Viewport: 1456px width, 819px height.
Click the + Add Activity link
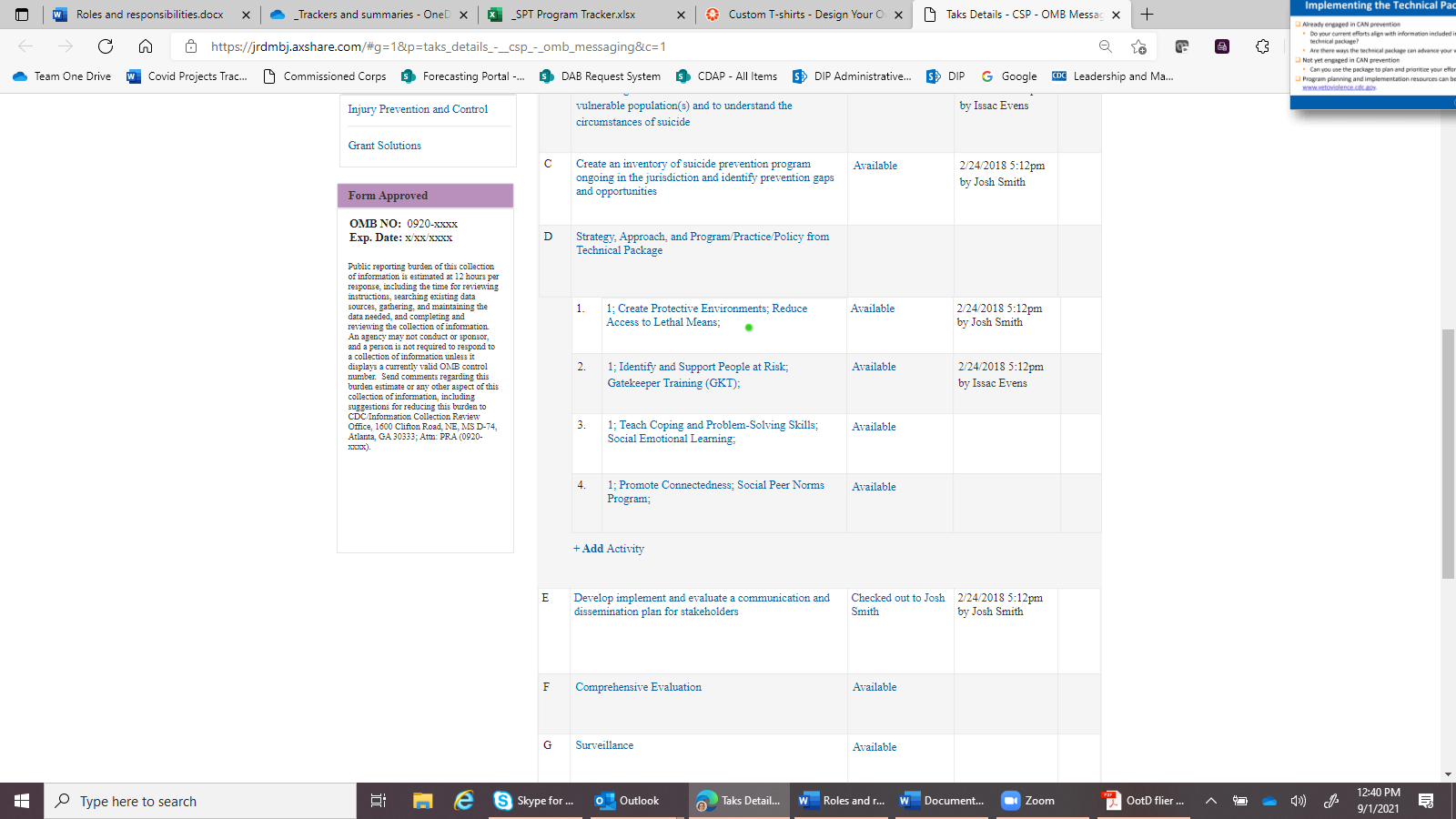[x=609, y=549]
